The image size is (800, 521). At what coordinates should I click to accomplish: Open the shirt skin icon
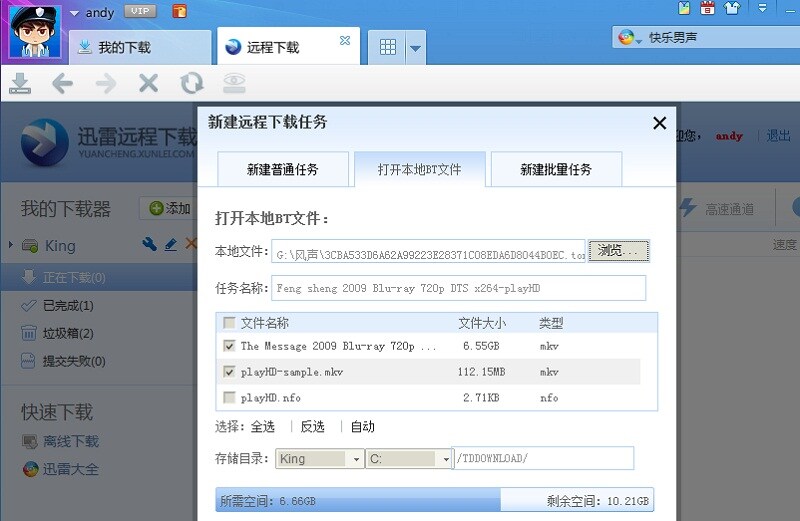point(732,8)
